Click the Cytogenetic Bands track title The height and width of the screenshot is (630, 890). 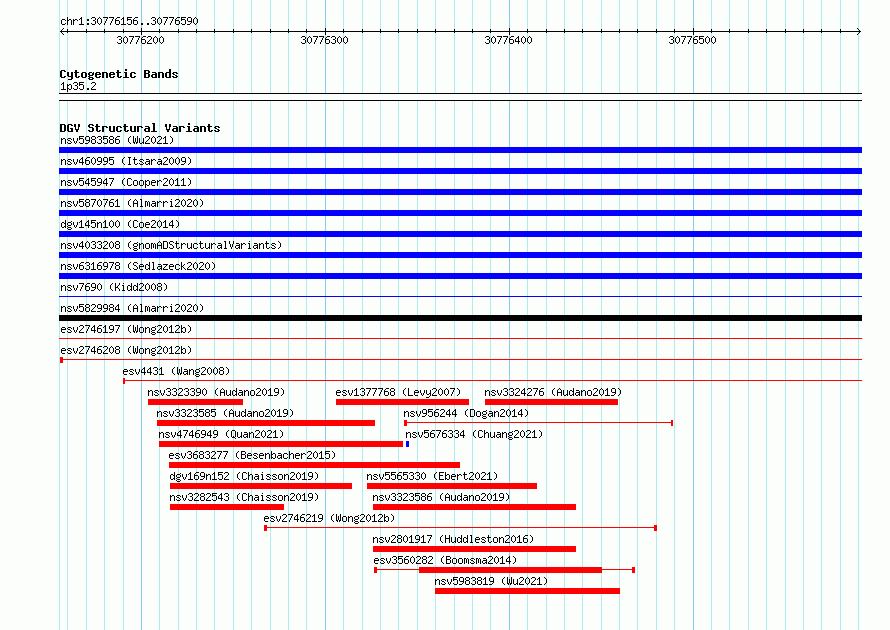(x=119, y=74)
